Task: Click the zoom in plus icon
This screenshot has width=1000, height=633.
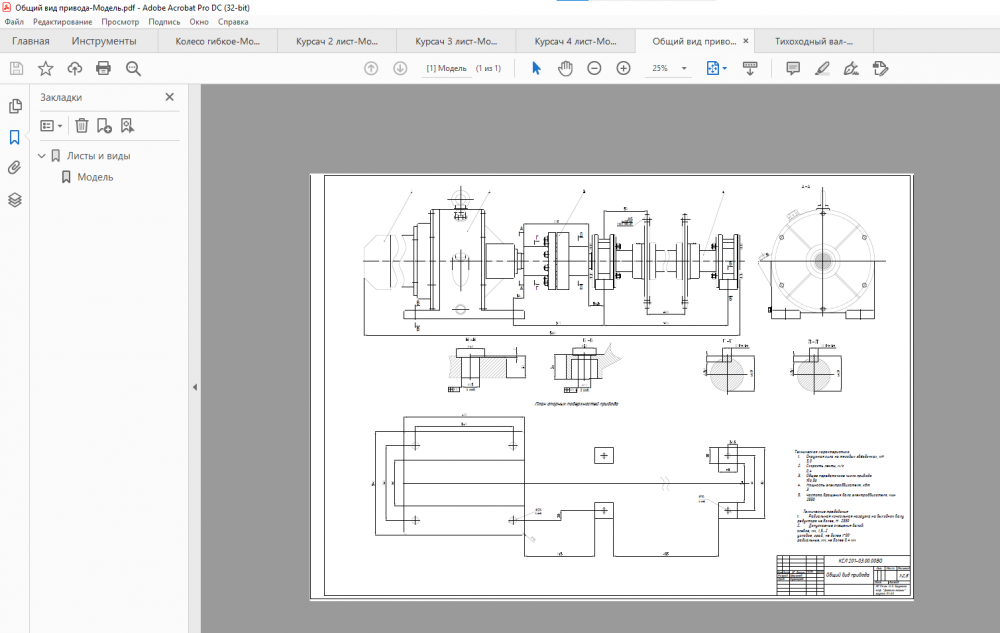Action: click(x=623, y=68)
